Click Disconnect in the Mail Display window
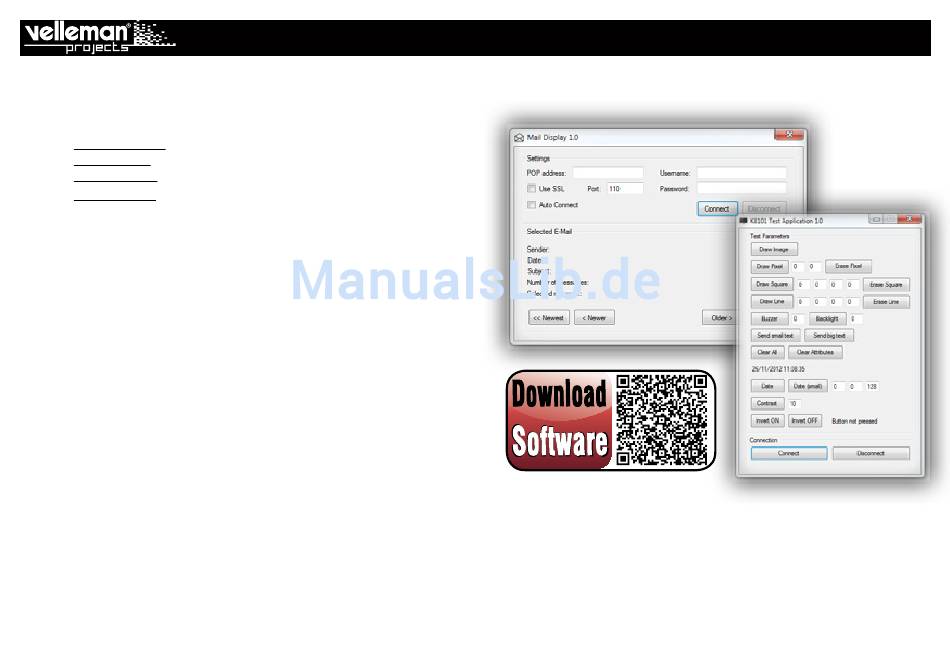 [x=764, y=209]
